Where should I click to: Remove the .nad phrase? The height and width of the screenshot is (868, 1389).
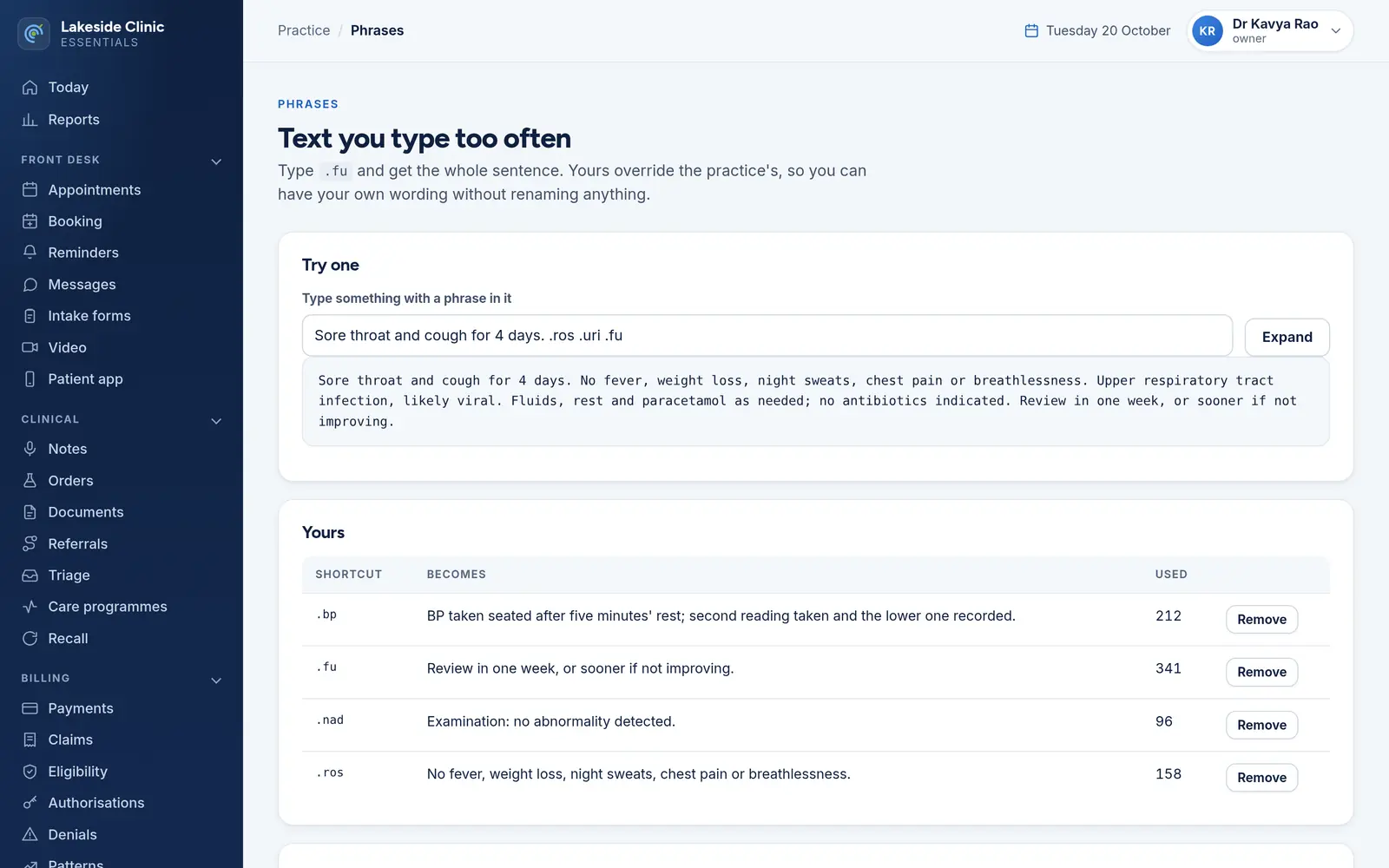click(x=1261, y=726)
